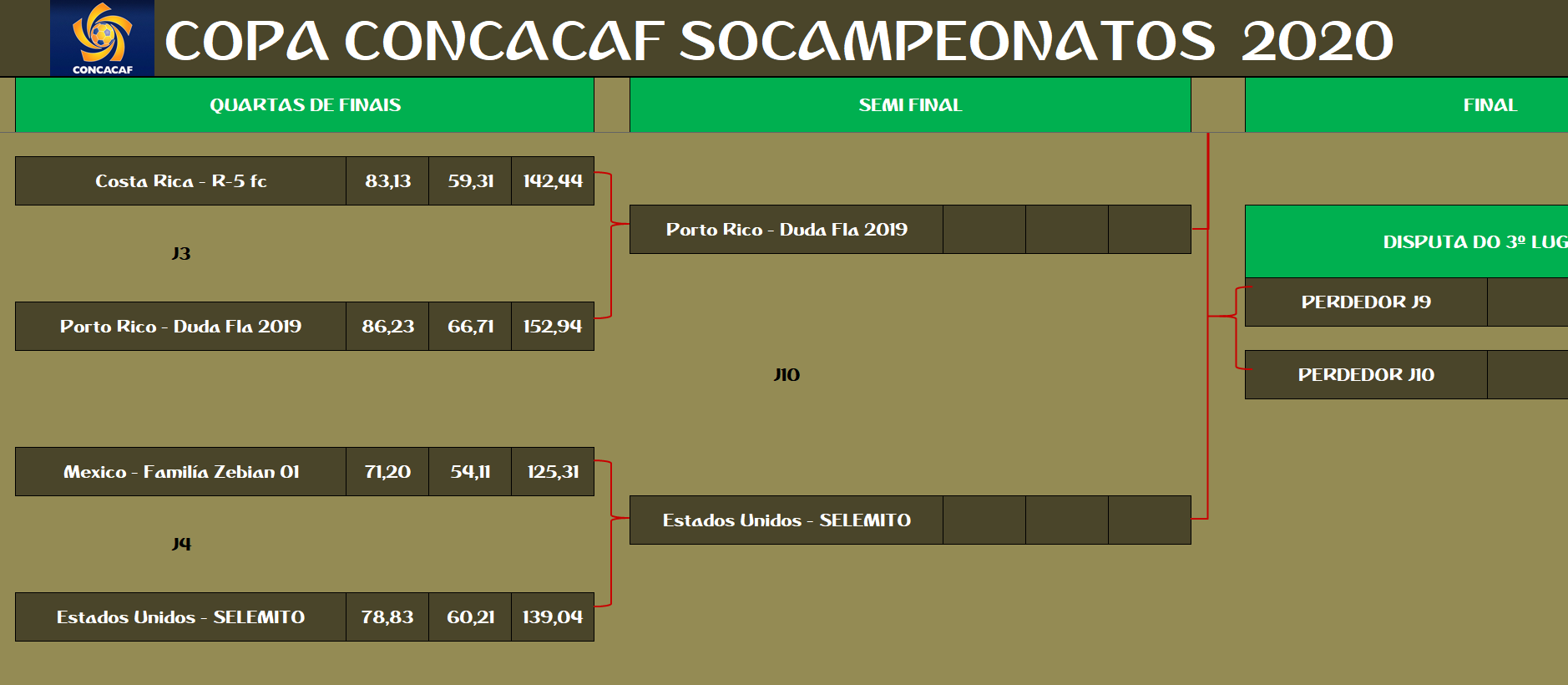
Task: Click the DISPUTA DO 3º LUGAR header
Action: (1474, 242)
